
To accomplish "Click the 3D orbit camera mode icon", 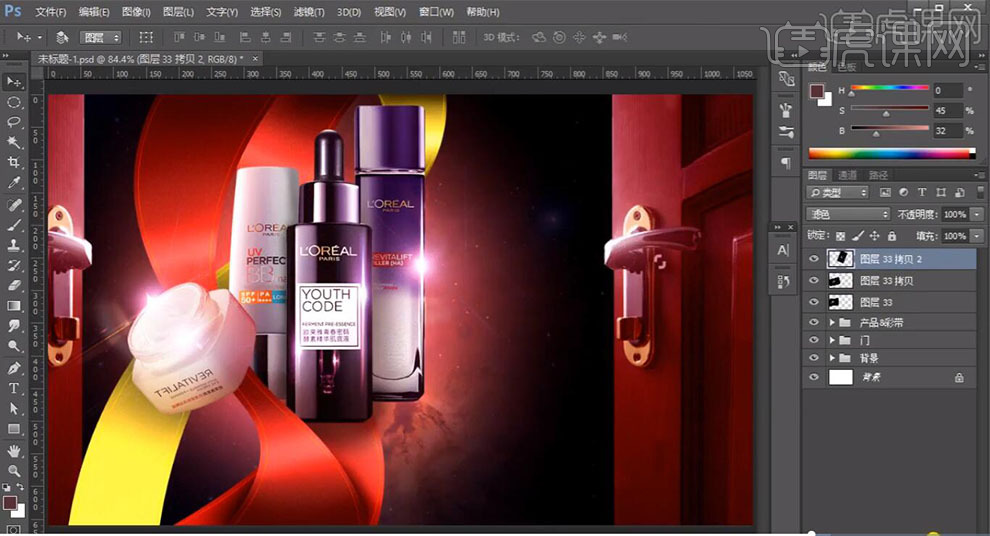I will pyautogui.click(x=539, y=37).
